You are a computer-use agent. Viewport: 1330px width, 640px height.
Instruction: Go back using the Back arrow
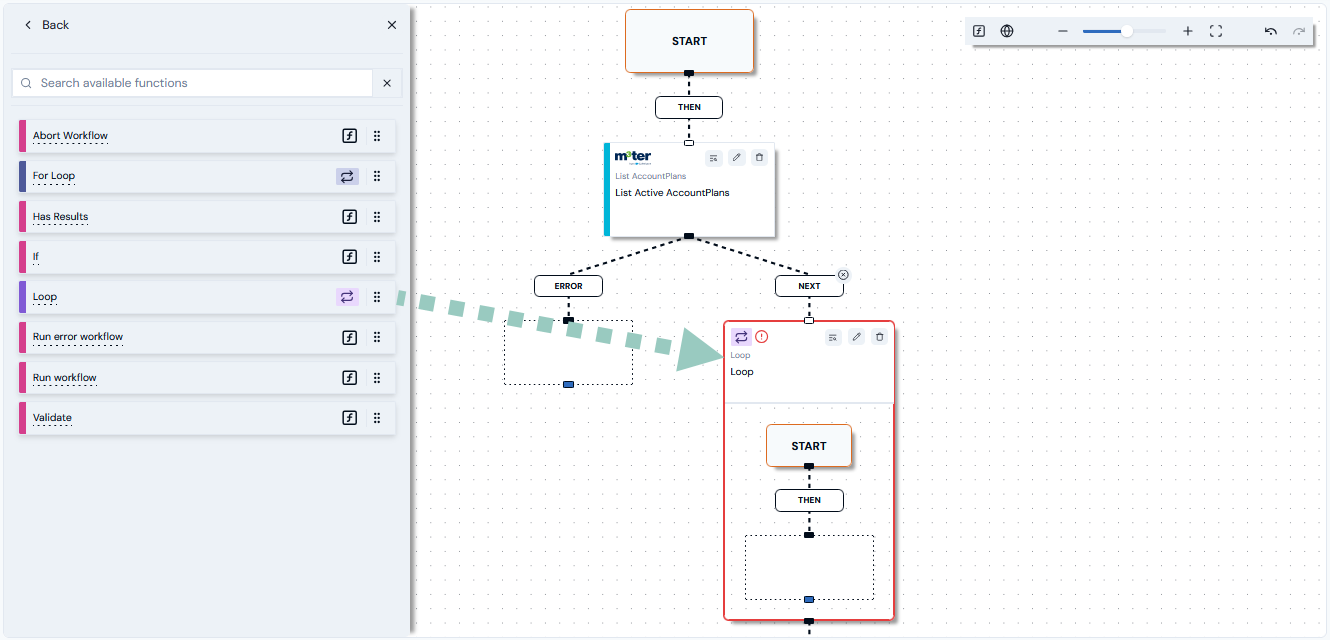point(28,25)
